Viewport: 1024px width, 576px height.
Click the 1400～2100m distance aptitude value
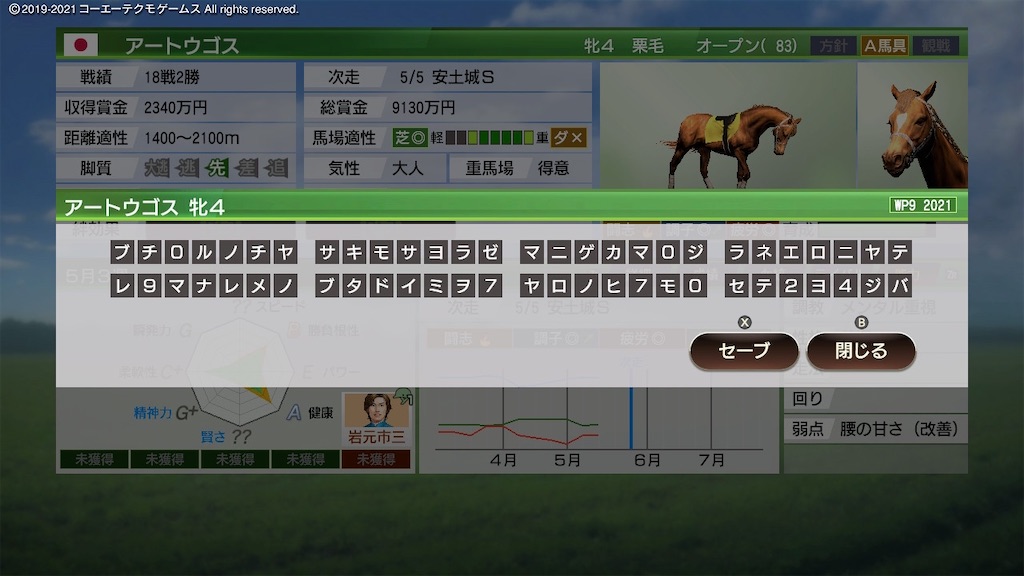(191, 138)
